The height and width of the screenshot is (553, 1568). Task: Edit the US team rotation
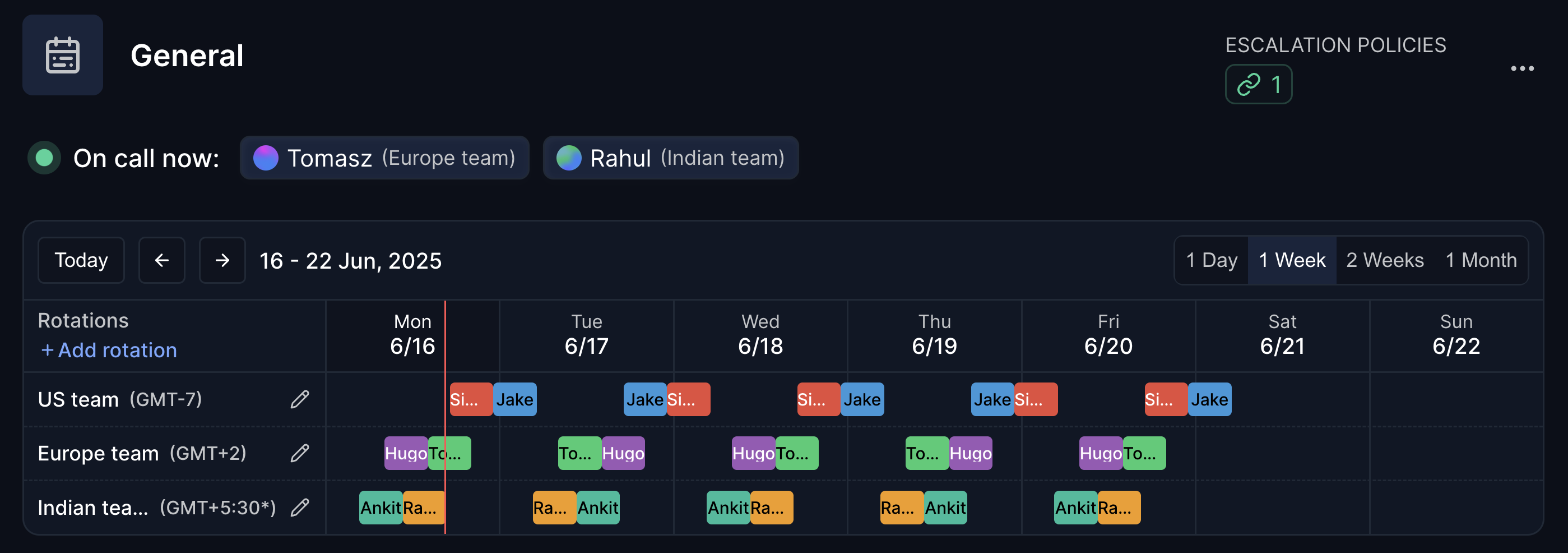tap(299, 399)
